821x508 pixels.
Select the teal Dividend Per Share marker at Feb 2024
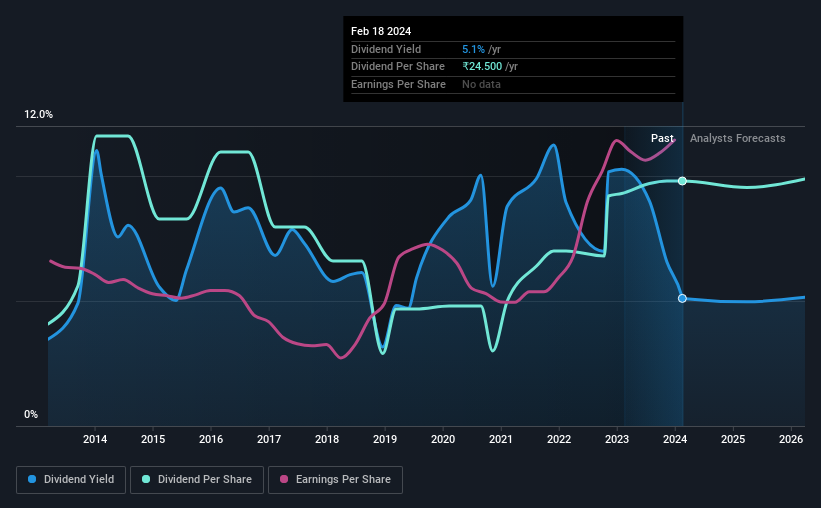682,181
